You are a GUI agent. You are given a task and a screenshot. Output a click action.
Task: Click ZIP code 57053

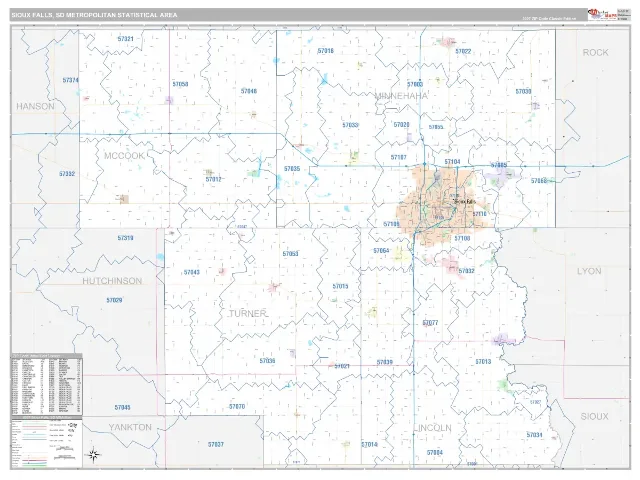click(290, 254)
